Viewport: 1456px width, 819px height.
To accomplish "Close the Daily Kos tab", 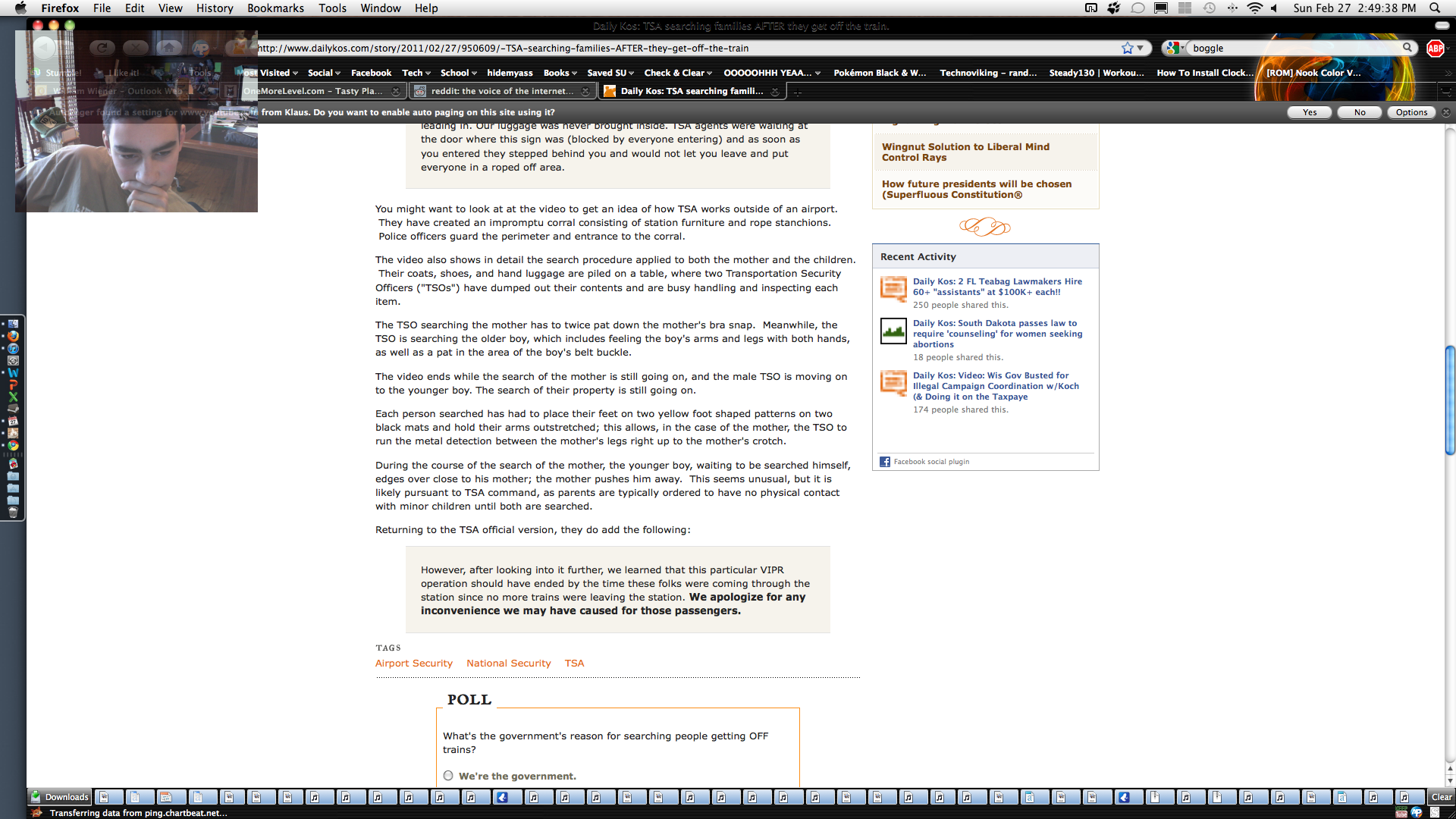I will [x=774, y=91].
